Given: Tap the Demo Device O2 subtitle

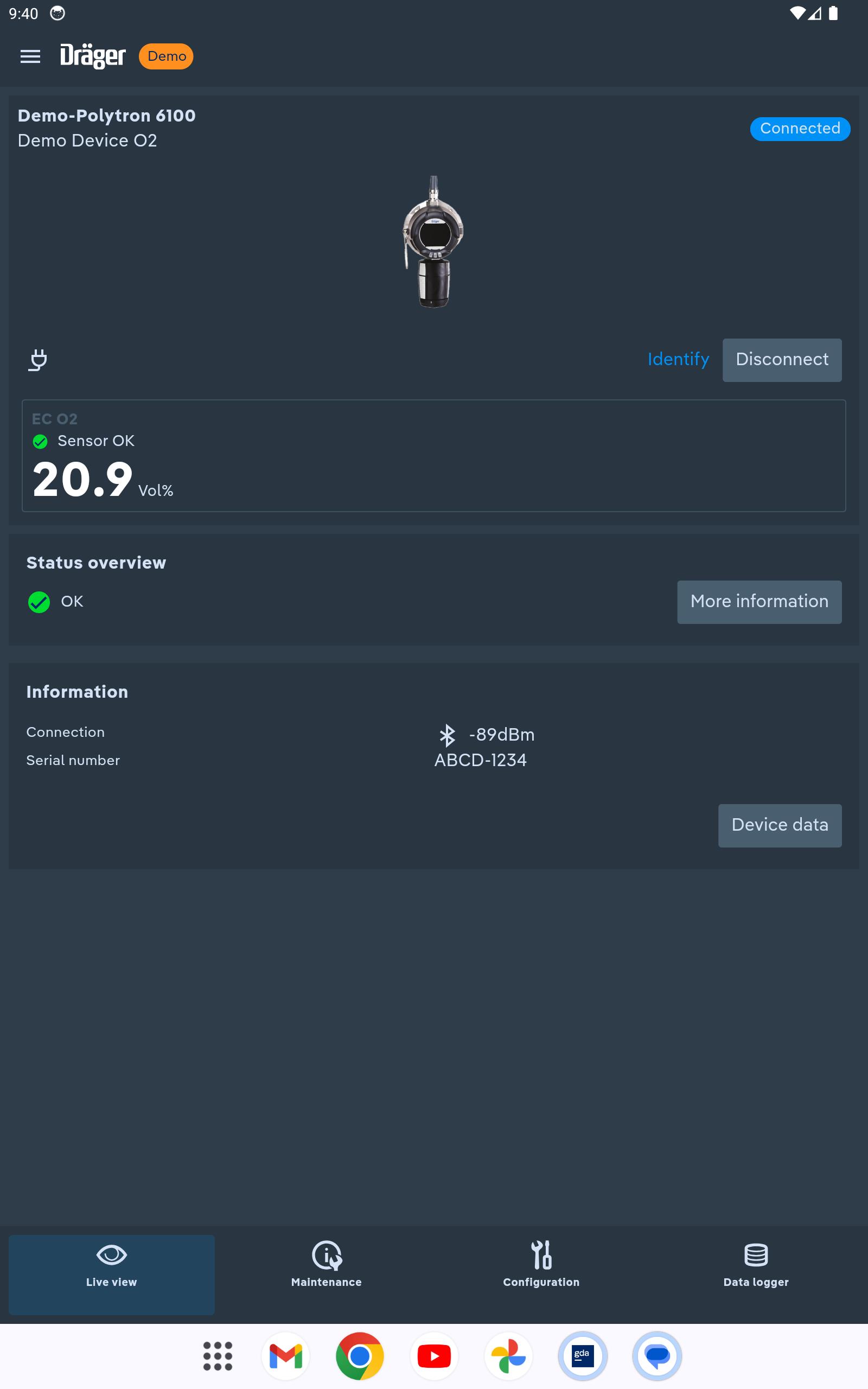Looking at the screenshot, I should tap(87, 141).
